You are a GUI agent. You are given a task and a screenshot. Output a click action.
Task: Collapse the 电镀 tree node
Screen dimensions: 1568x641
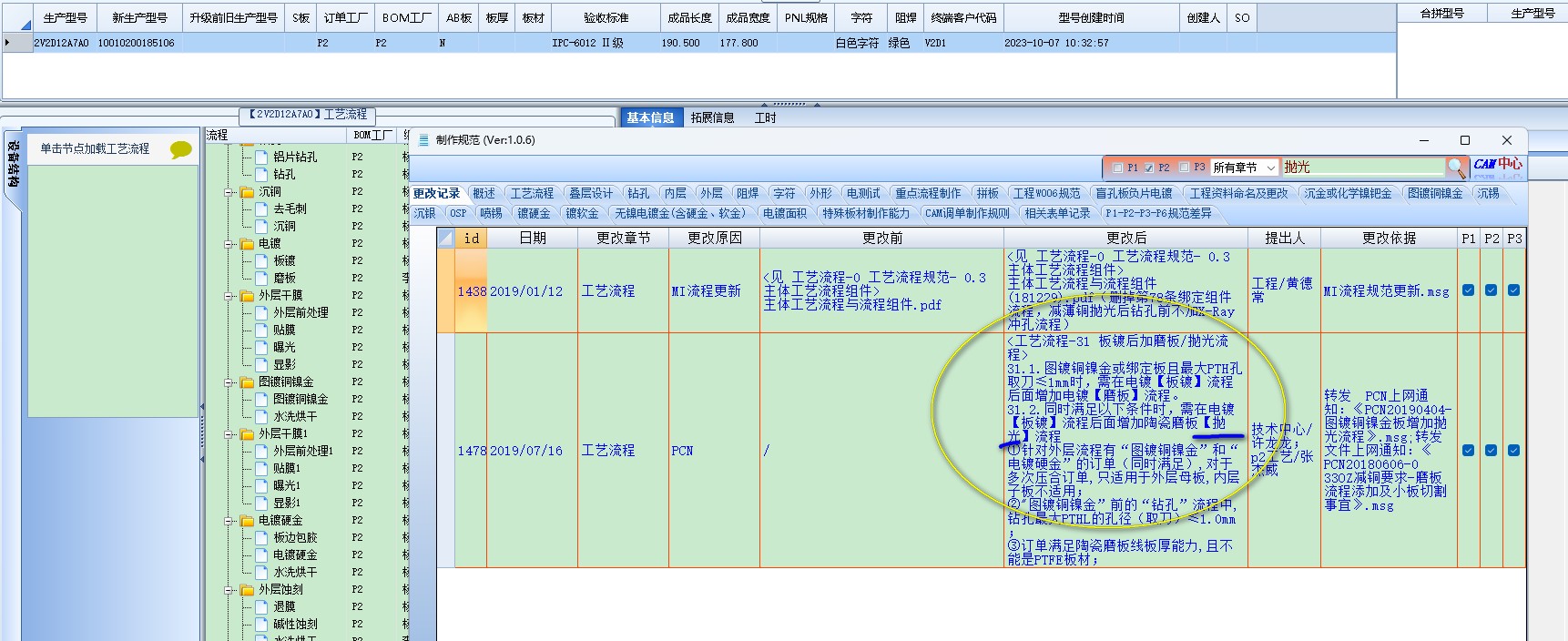pos(229,244)
